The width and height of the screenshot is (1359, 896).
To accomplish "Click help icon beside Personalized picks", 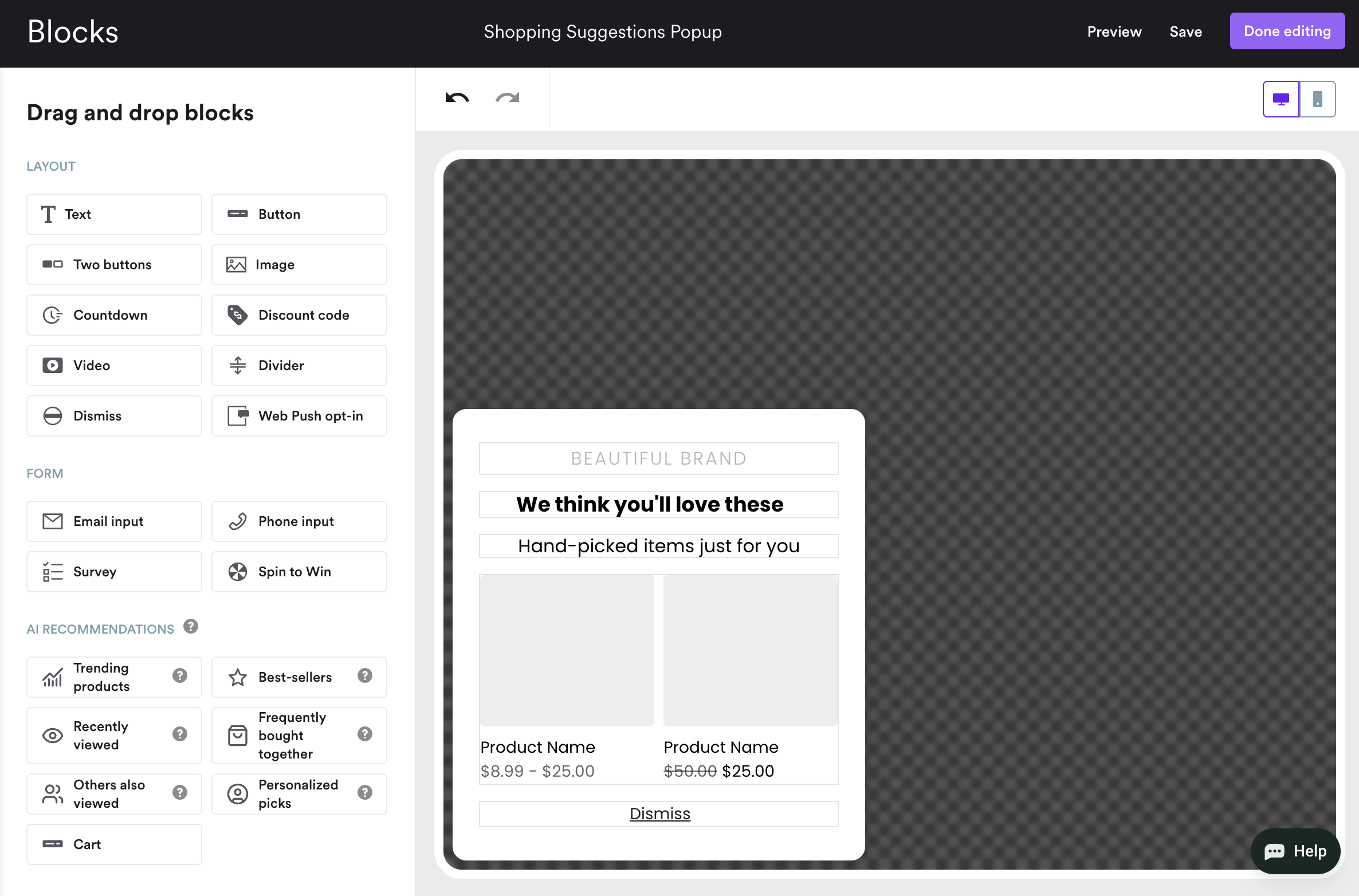I will pos(365,793).
